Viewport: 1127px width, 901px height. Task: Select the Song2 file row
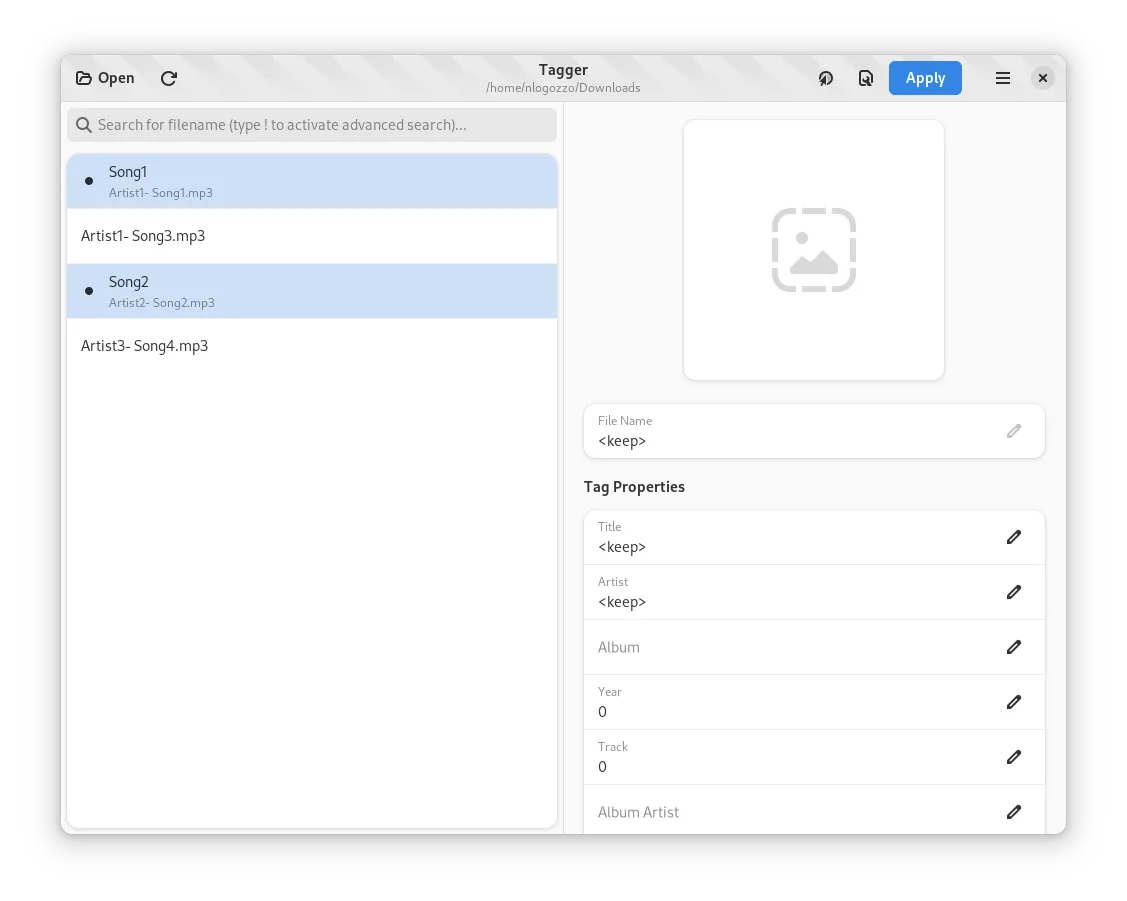pyautogui.click(x=312, y=291)
